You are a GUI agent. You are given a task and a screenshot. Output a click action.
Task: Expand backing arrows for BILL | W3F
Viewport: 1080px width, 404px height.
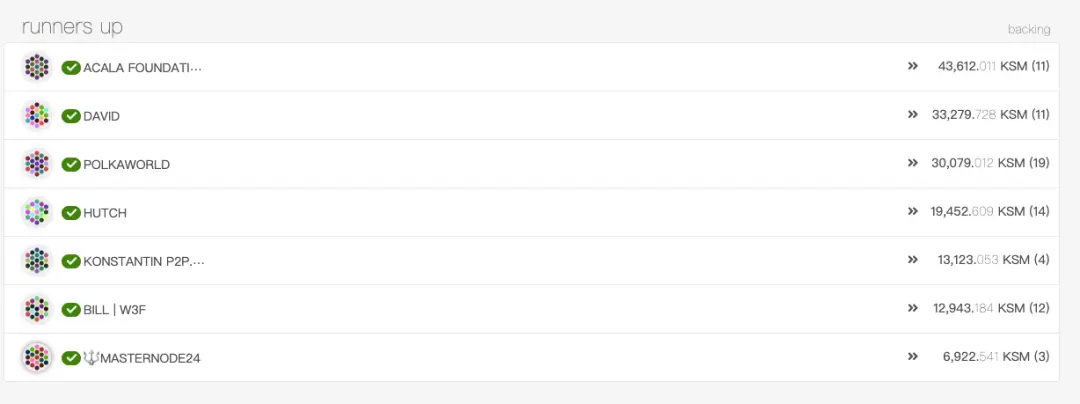[x=912, y=309]
